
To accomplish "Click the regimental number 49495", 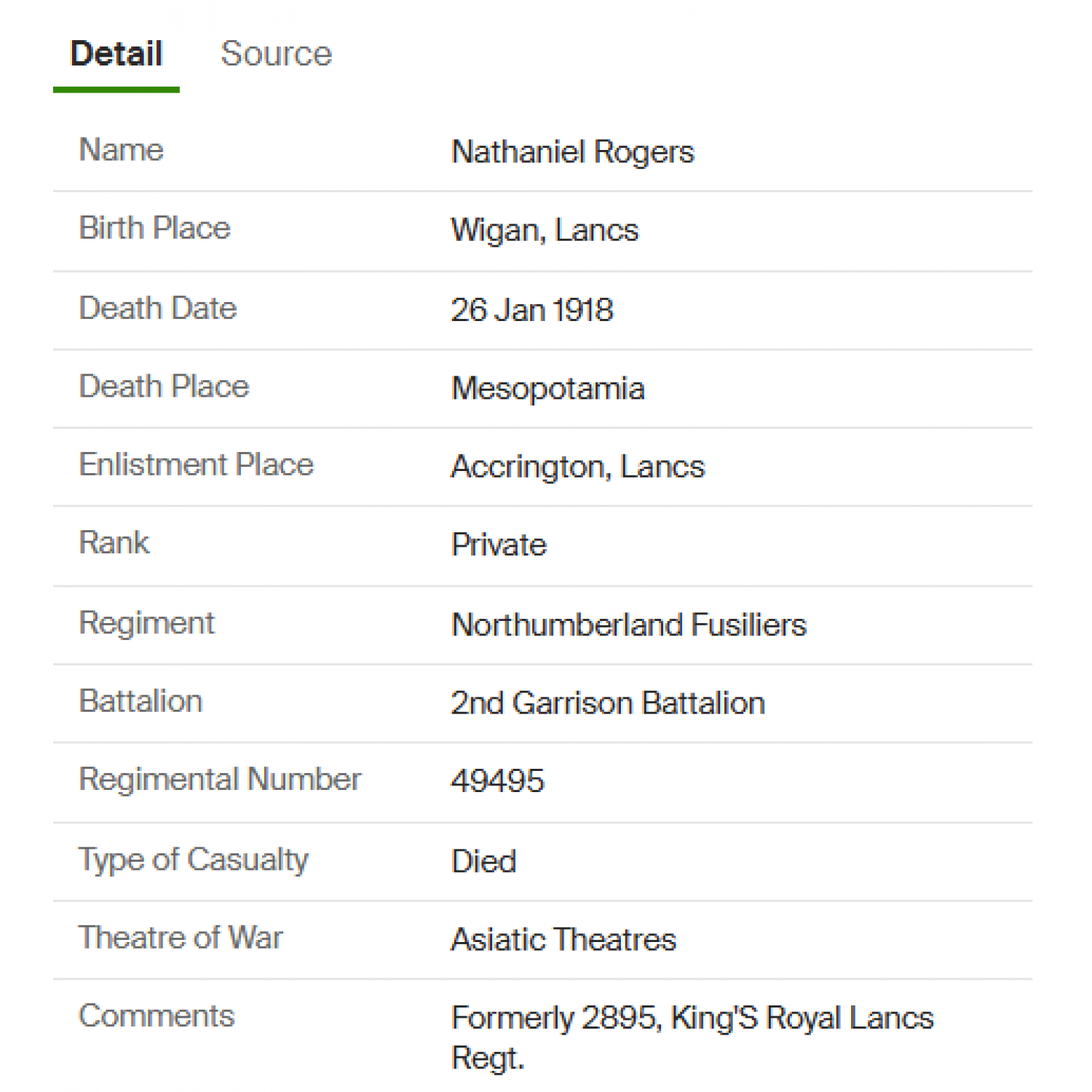I will tap(498, 781).
